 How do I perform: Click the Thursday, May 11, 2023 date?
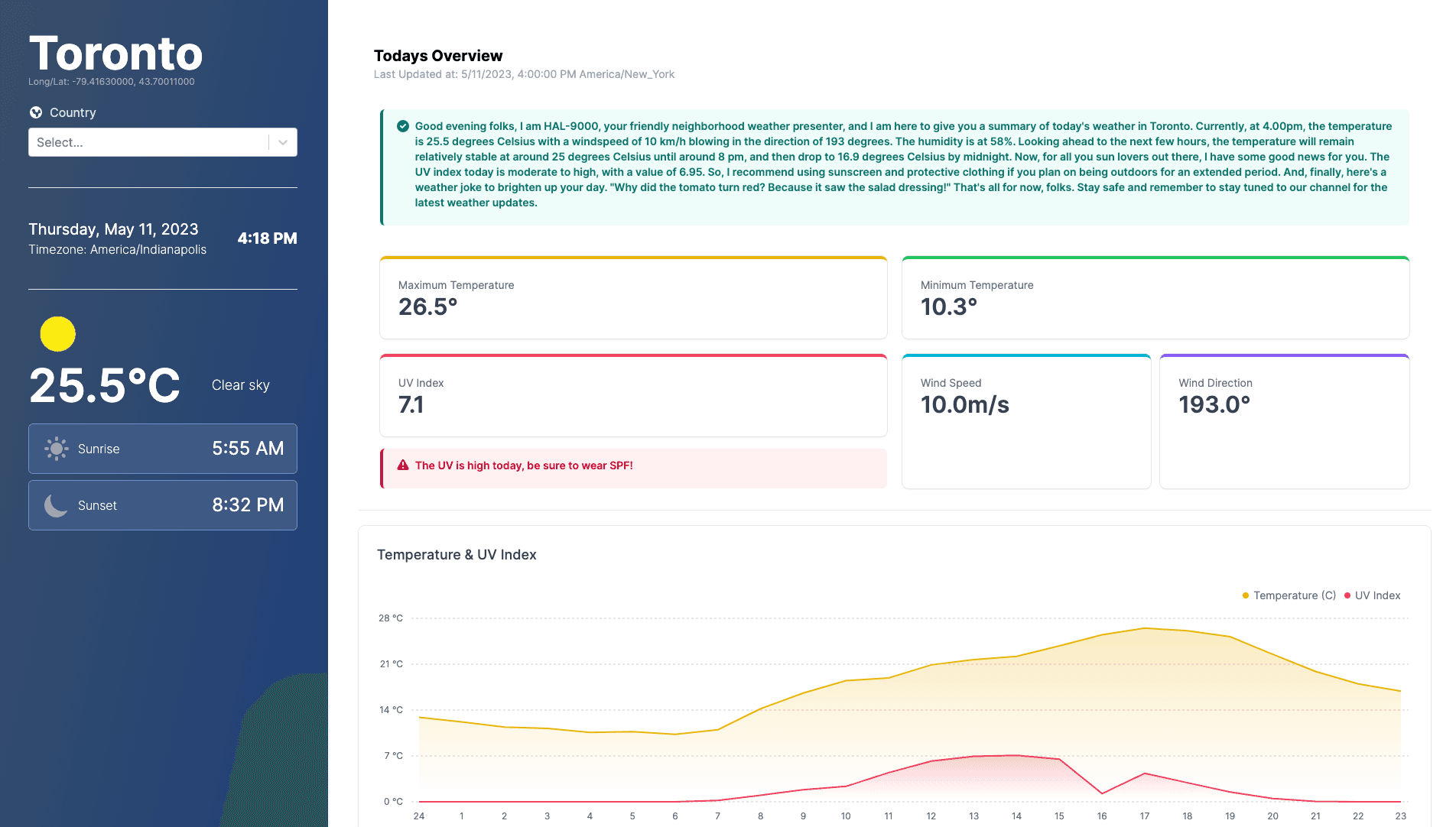click(113, 229)
